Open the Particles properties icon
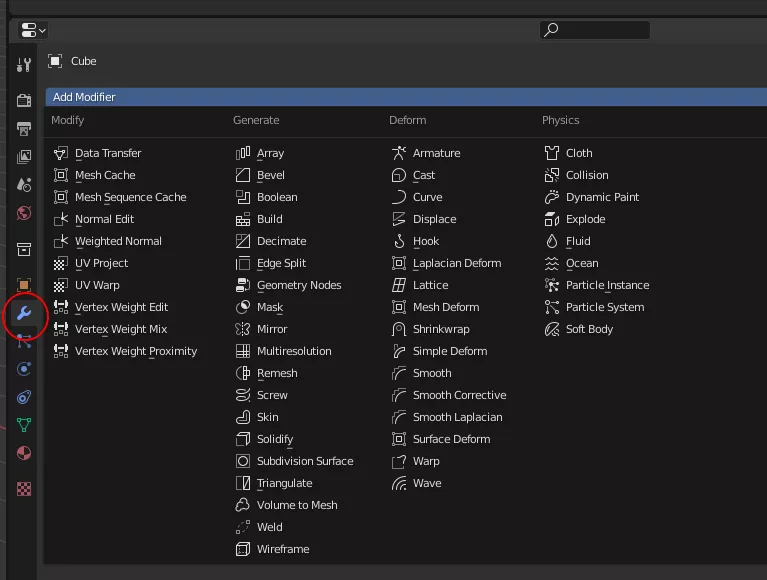This screenshot has height=580, width=767. click(24, 342)
